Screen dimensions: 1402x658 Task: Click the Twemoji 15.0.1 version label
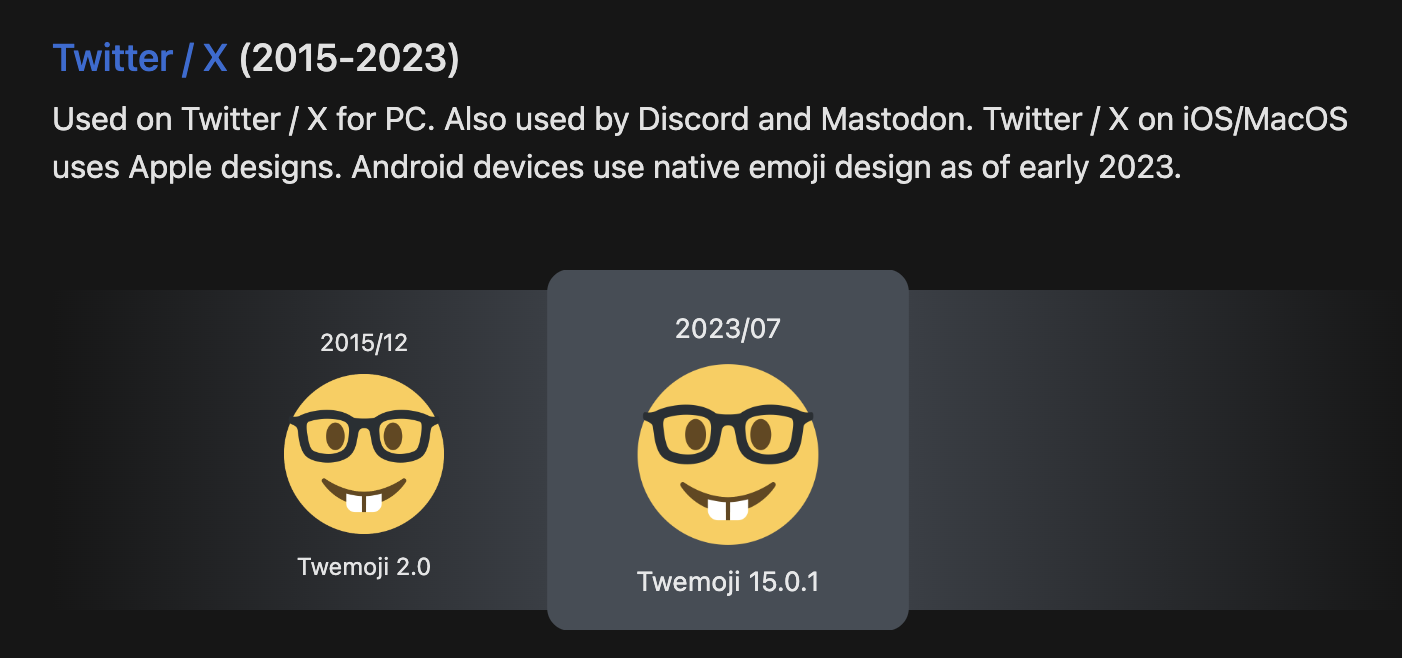tap(728, 582)
